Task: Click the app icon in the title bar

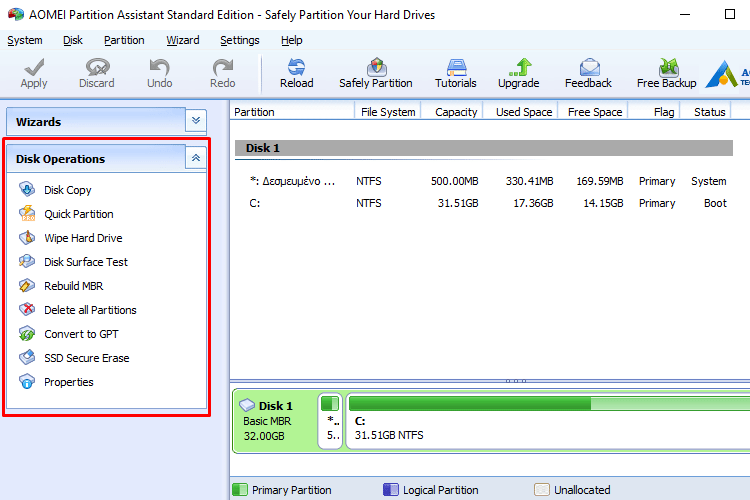Action: (16, 14)
